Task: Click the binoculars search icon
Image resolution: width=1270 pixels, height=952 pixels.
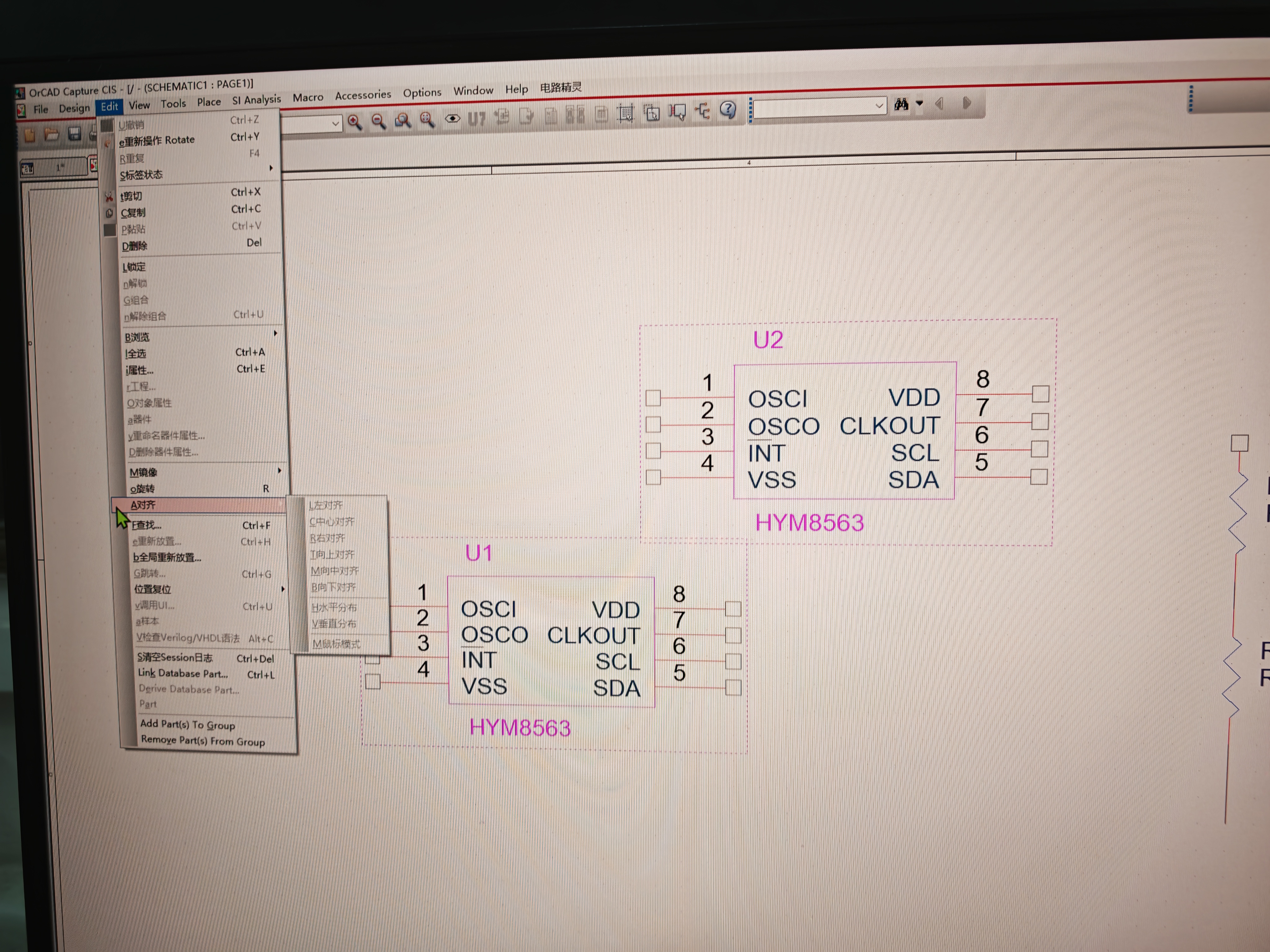Action: (901, 104)
